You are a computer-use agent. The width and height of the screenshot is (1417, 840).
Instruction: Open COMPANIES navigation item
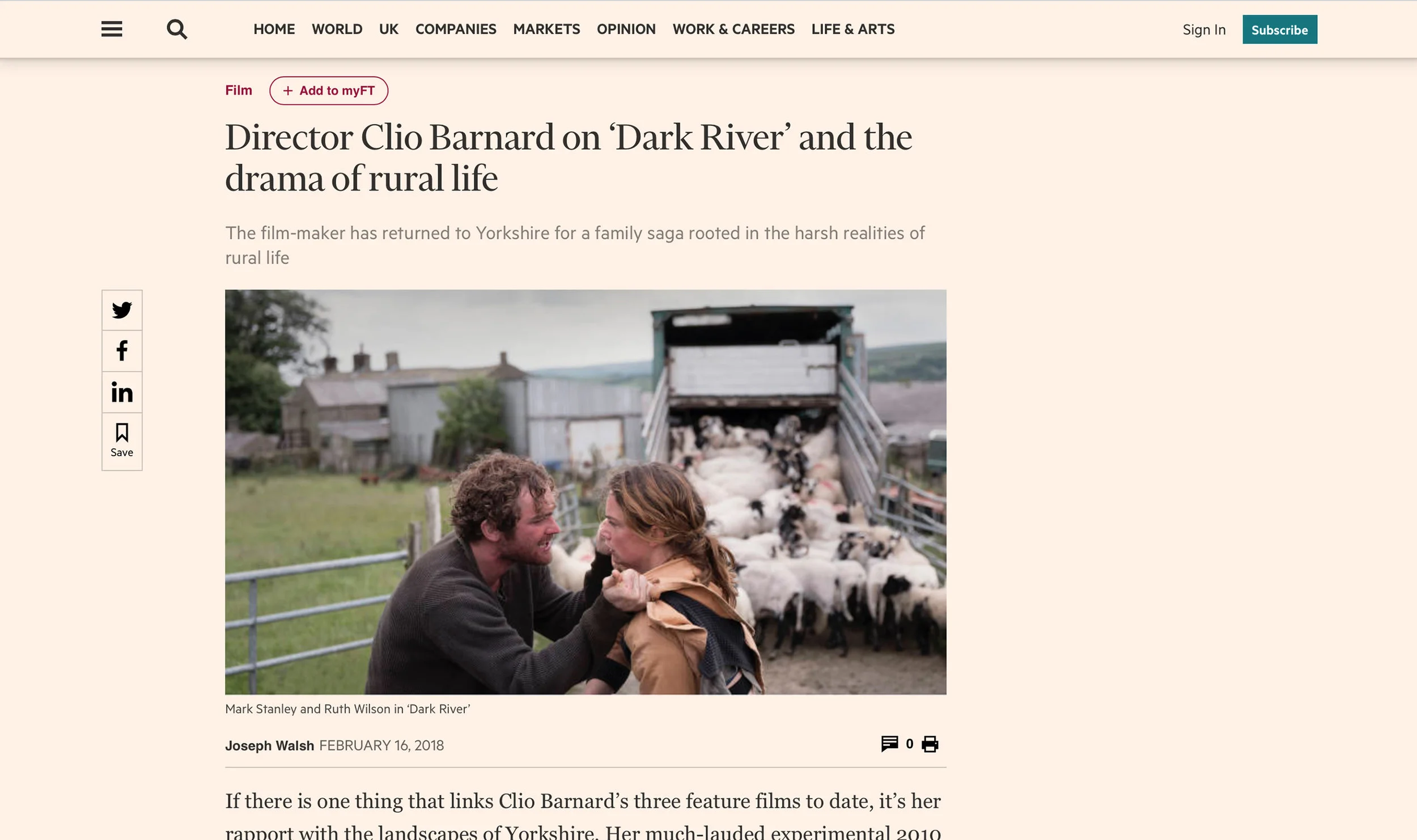coord(456,29)
